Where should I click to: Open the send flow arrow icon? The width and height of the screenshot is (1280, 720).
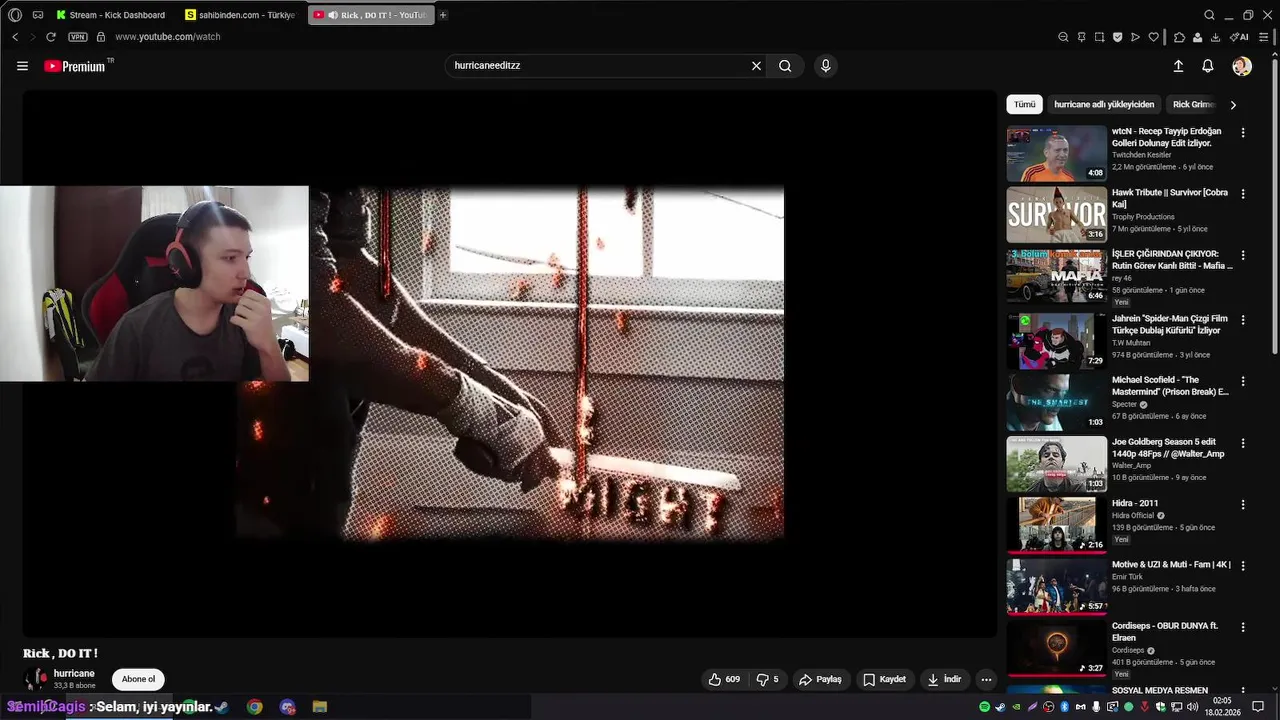click(x=1135, y=37)
